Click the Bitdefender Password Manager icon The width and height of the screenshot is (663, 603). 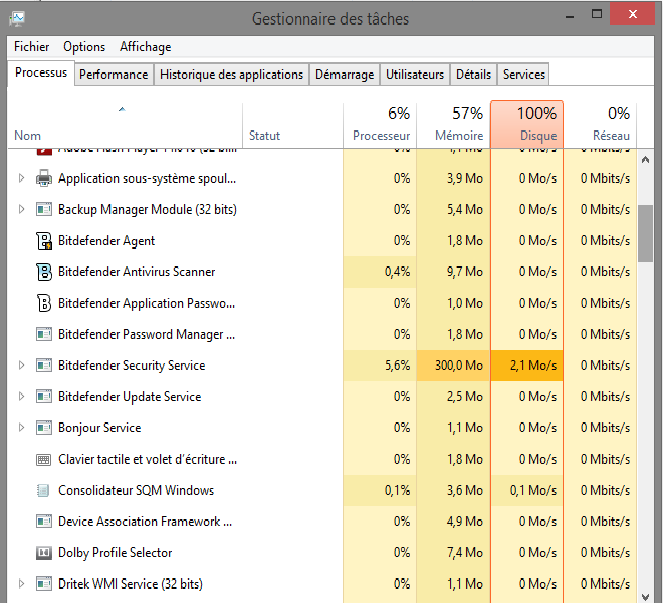tap(44, 334)
